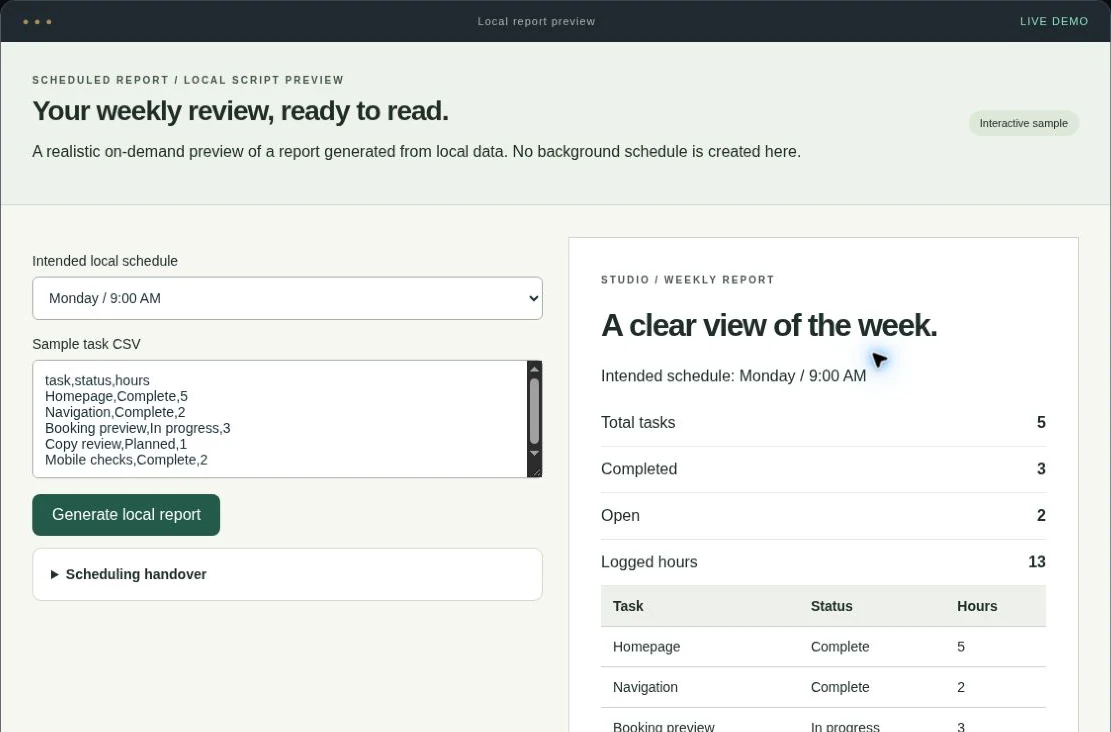The height and width of the screenshot is (732, 1111).
Task: Click the 'Completed' row label
Action: [x=639, y=469]
